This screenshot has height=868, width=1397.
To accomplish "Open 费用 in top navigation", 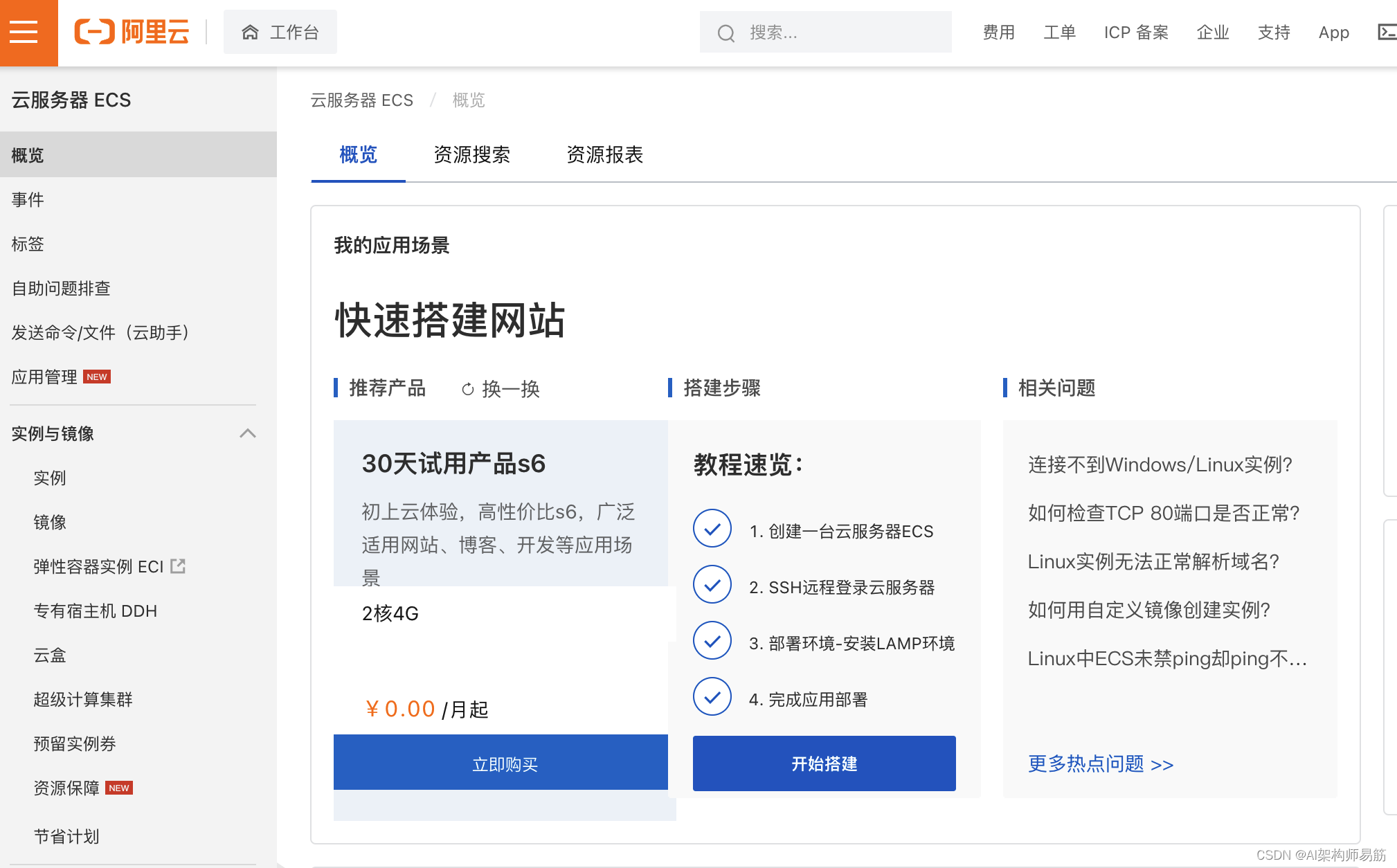I will pyautogui.click(x=999, y=33).
